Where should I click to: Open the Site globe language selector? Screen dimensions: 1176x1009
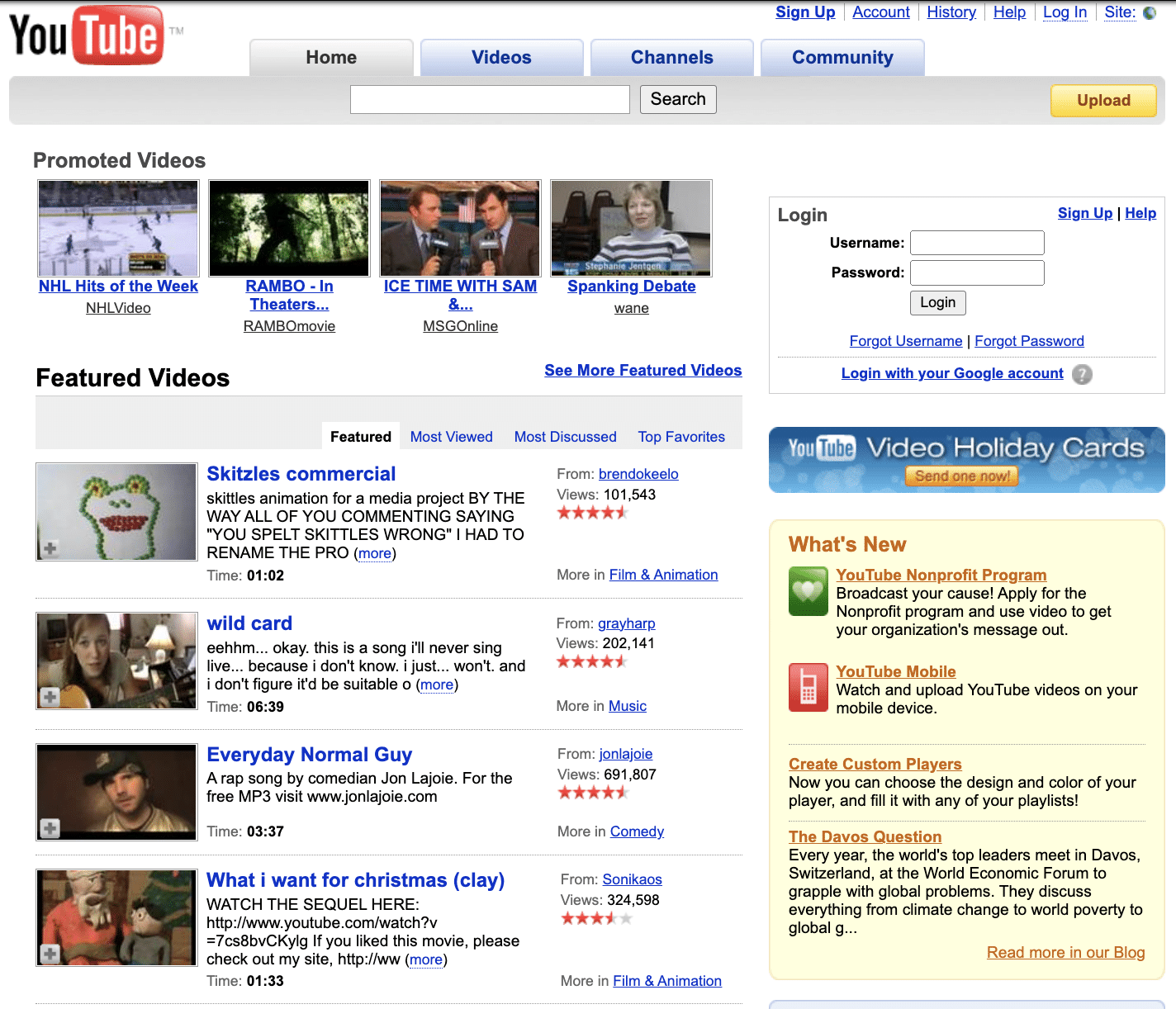click(1150, 12)
